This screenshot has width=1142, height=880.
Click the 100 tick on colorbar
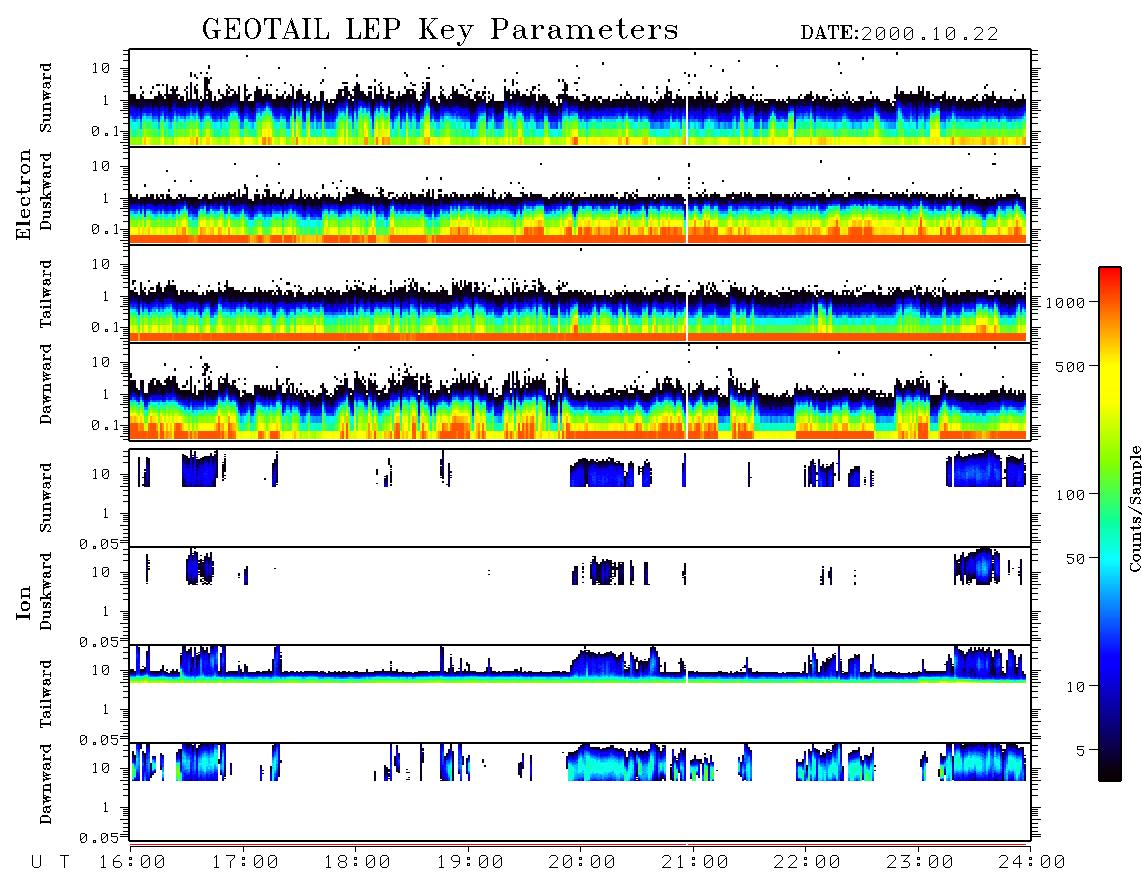[x=1070, y=495]
